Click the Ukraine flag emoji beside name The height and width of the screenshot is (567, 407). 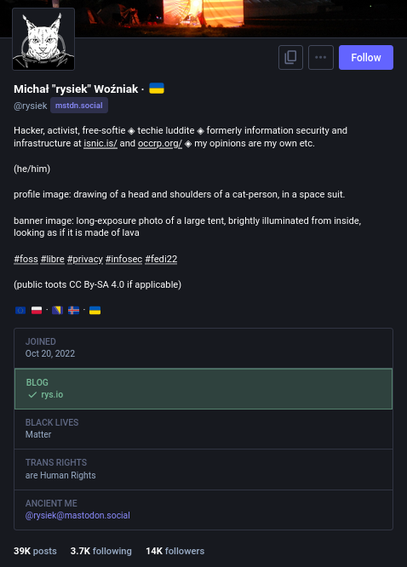coord(157,89)
